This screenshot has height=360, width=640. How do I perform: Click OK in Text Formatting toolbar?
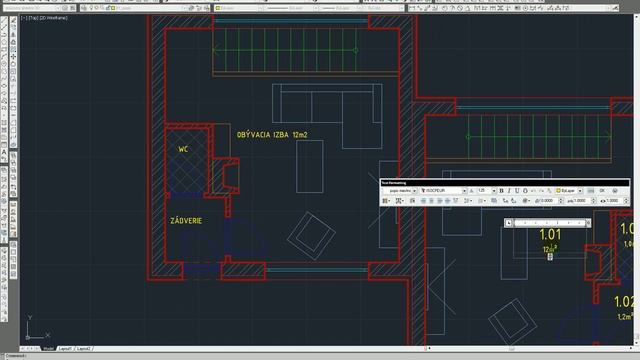602,191
